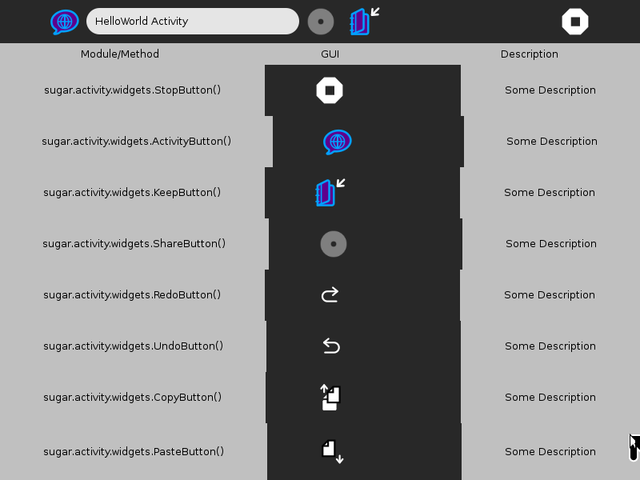Click the sugar.activity.widgets.PasteButton() label
Image resolution: width=640 pixels, height=480 pixels.
click(x=132, y=452)
